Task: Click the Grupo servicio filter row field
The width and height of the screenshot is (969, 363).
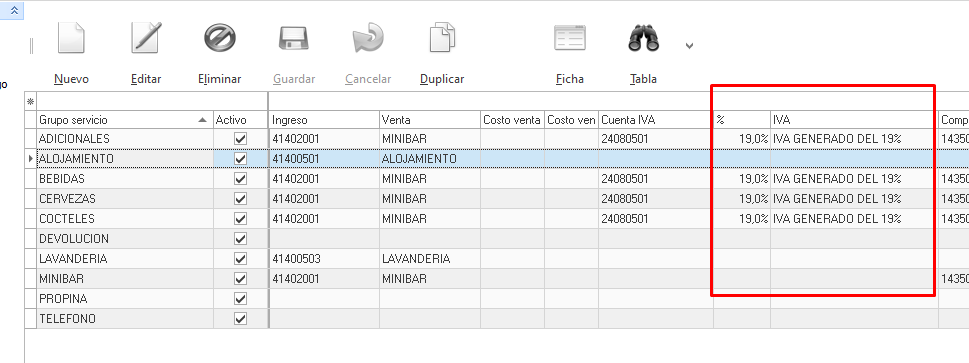Action: pos(152,101)
